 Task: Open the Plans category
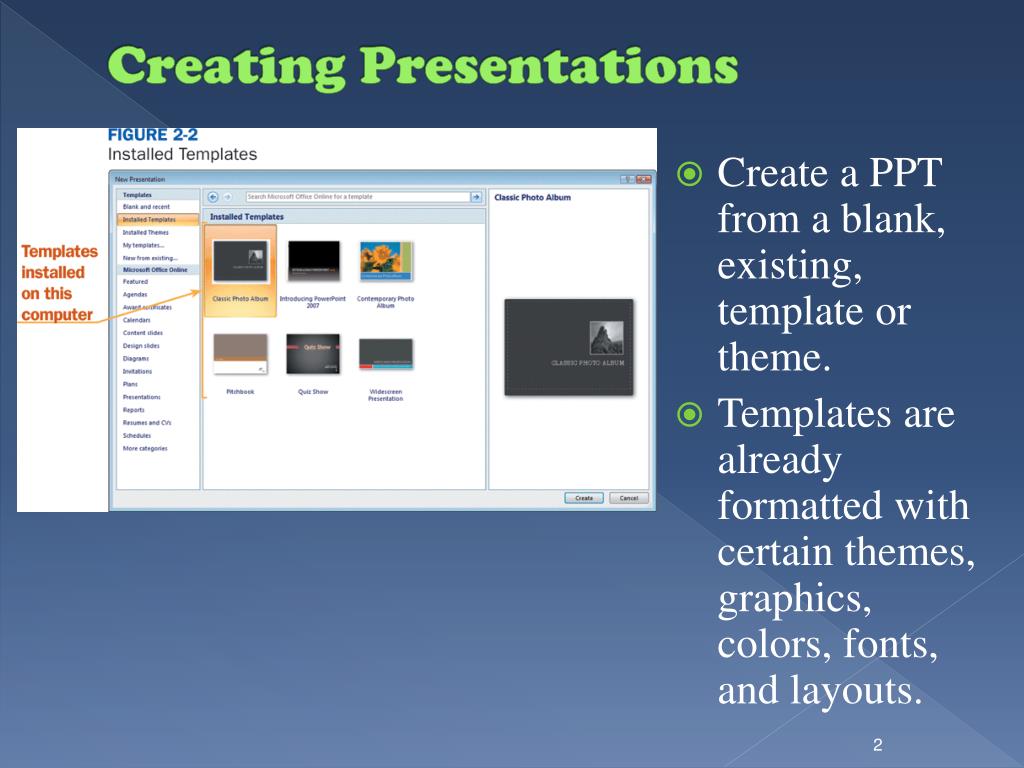[131, 384]
